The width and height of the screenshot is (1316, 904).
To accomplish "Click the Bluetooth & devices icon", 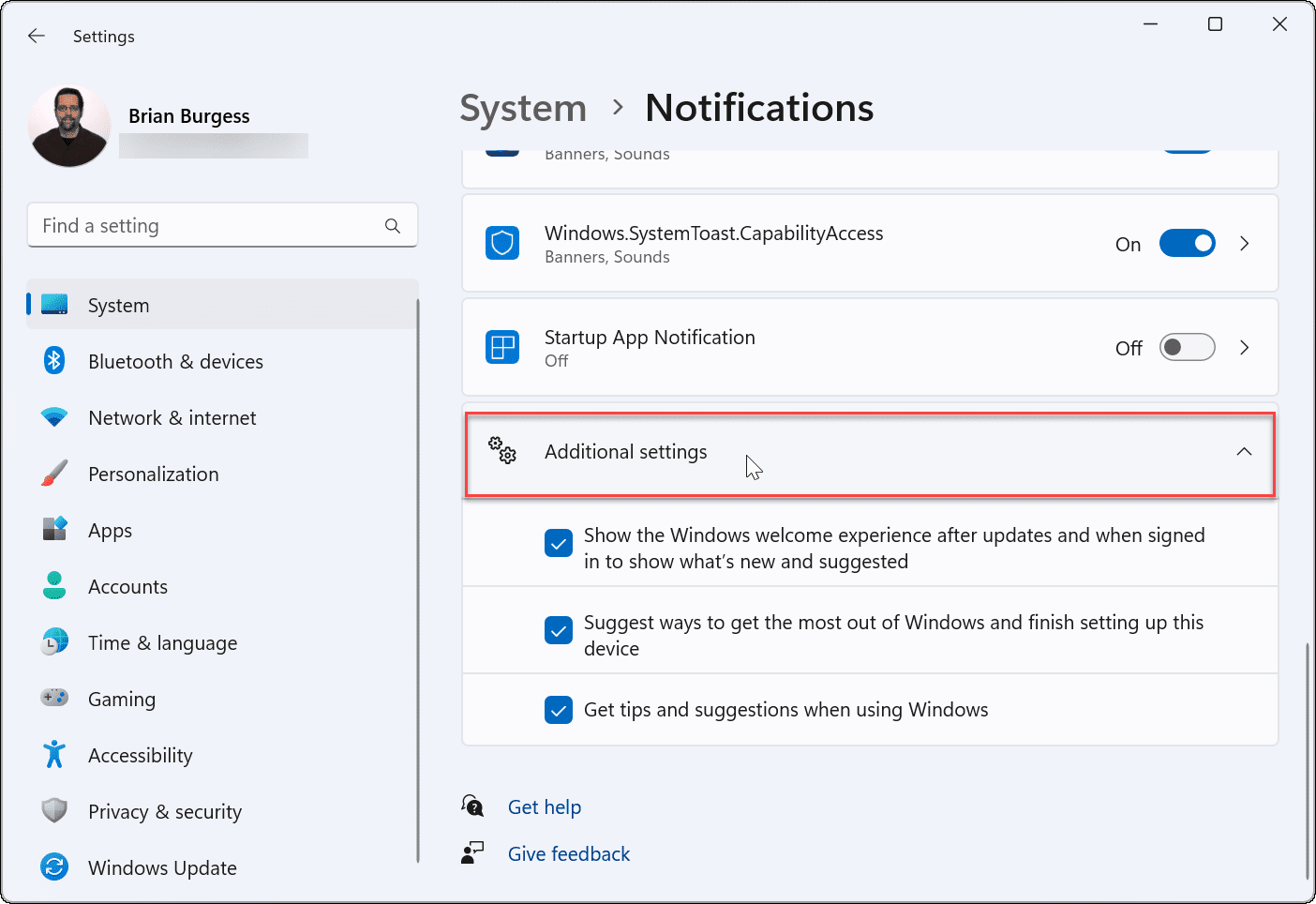I will click(x=53, y=361).
